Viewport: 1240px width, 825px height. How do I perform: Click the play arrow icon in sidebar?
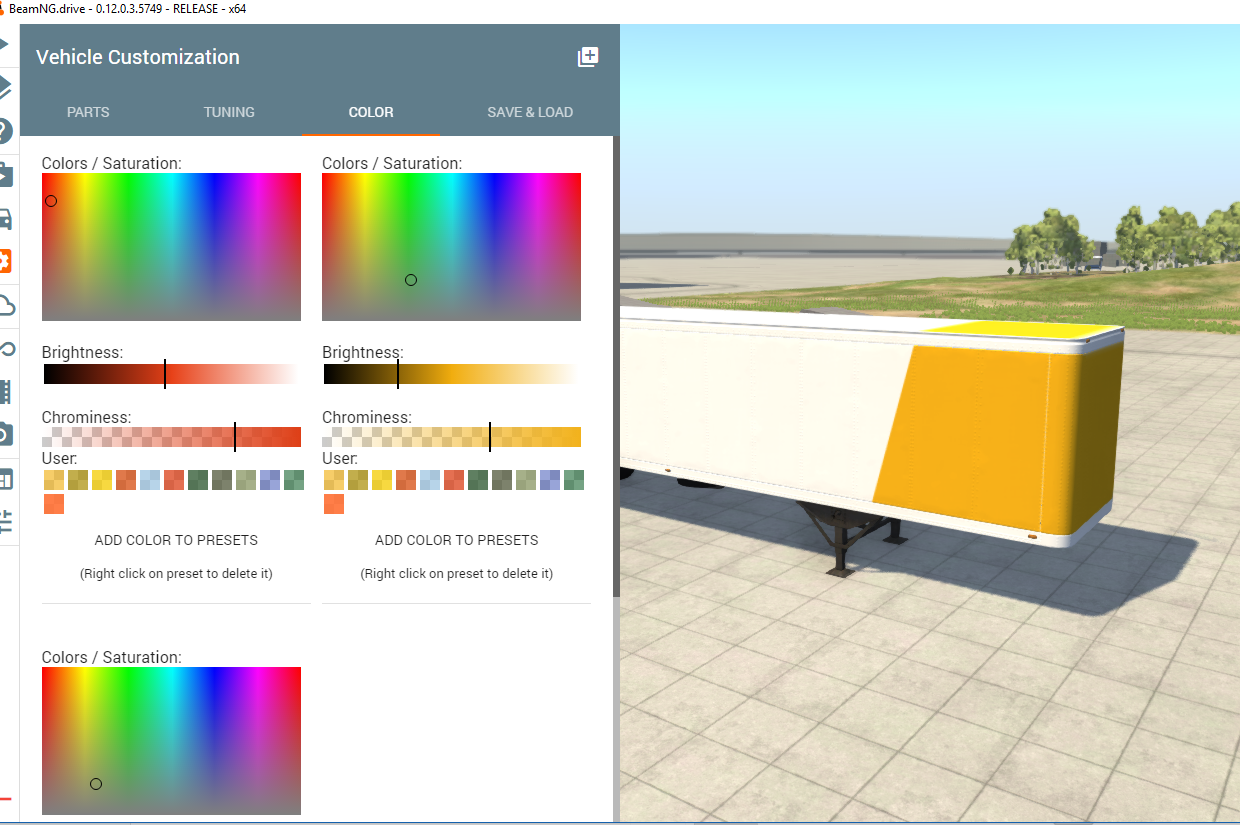(x=4, y=45)
